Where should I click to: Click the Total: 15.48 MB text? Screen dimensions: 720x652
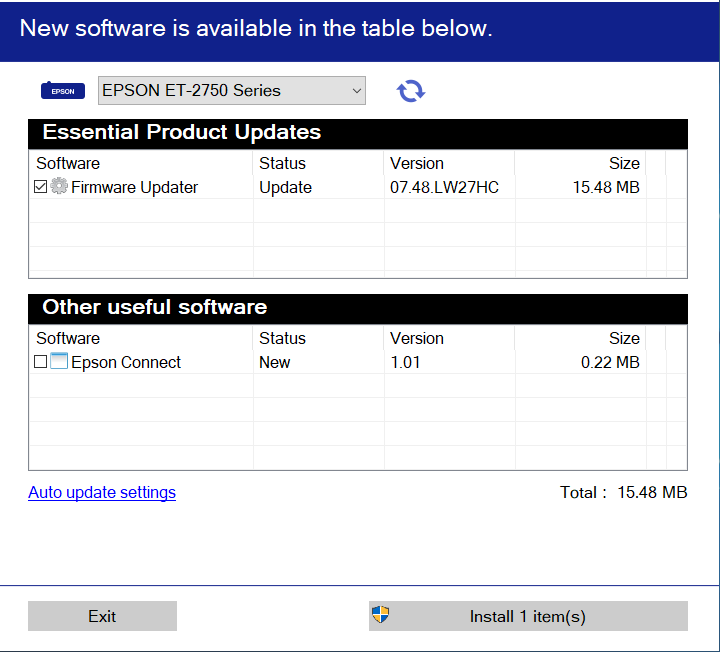624,492
